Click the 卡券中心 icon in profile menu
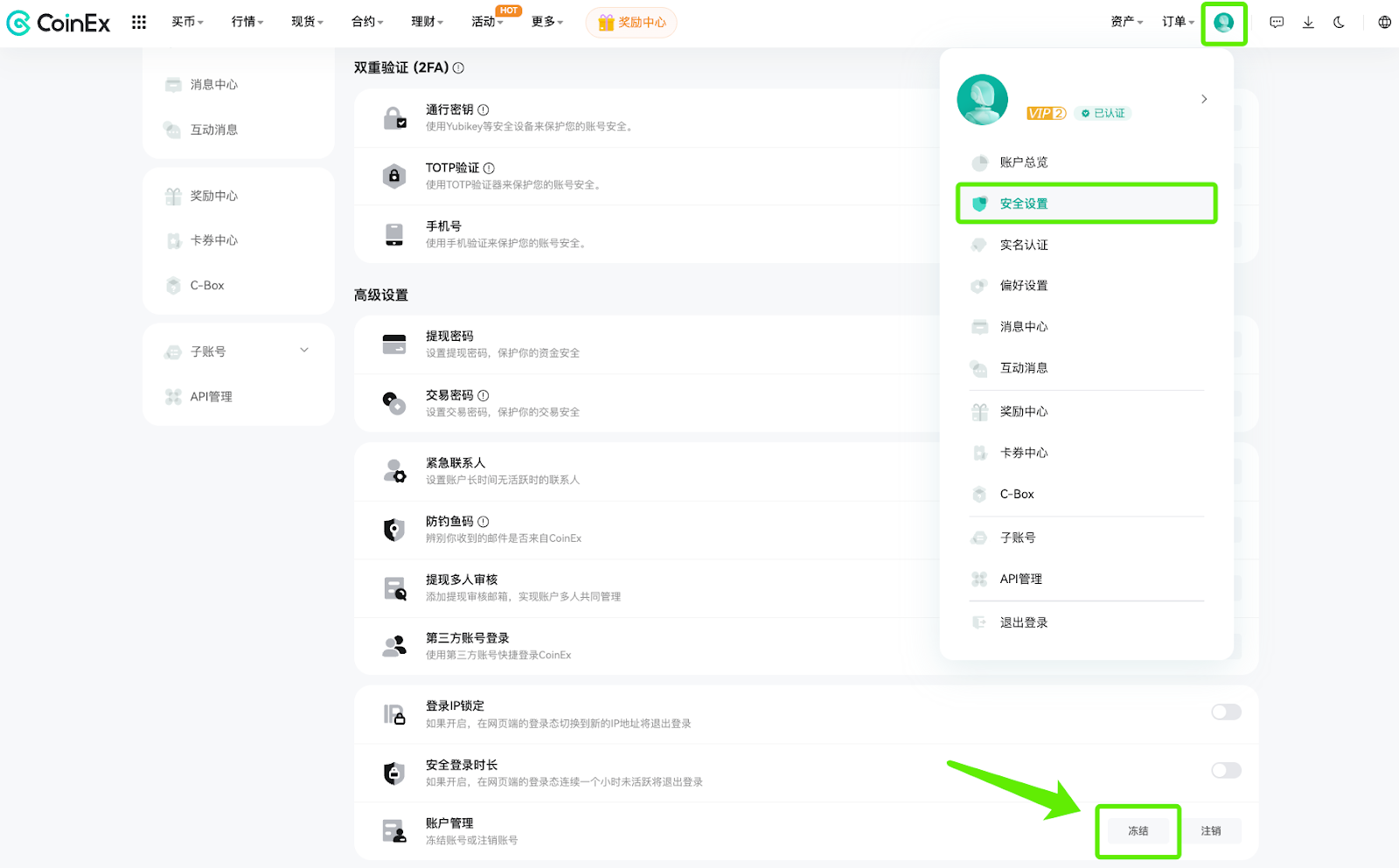The image size is (1399, 868). 978,453
